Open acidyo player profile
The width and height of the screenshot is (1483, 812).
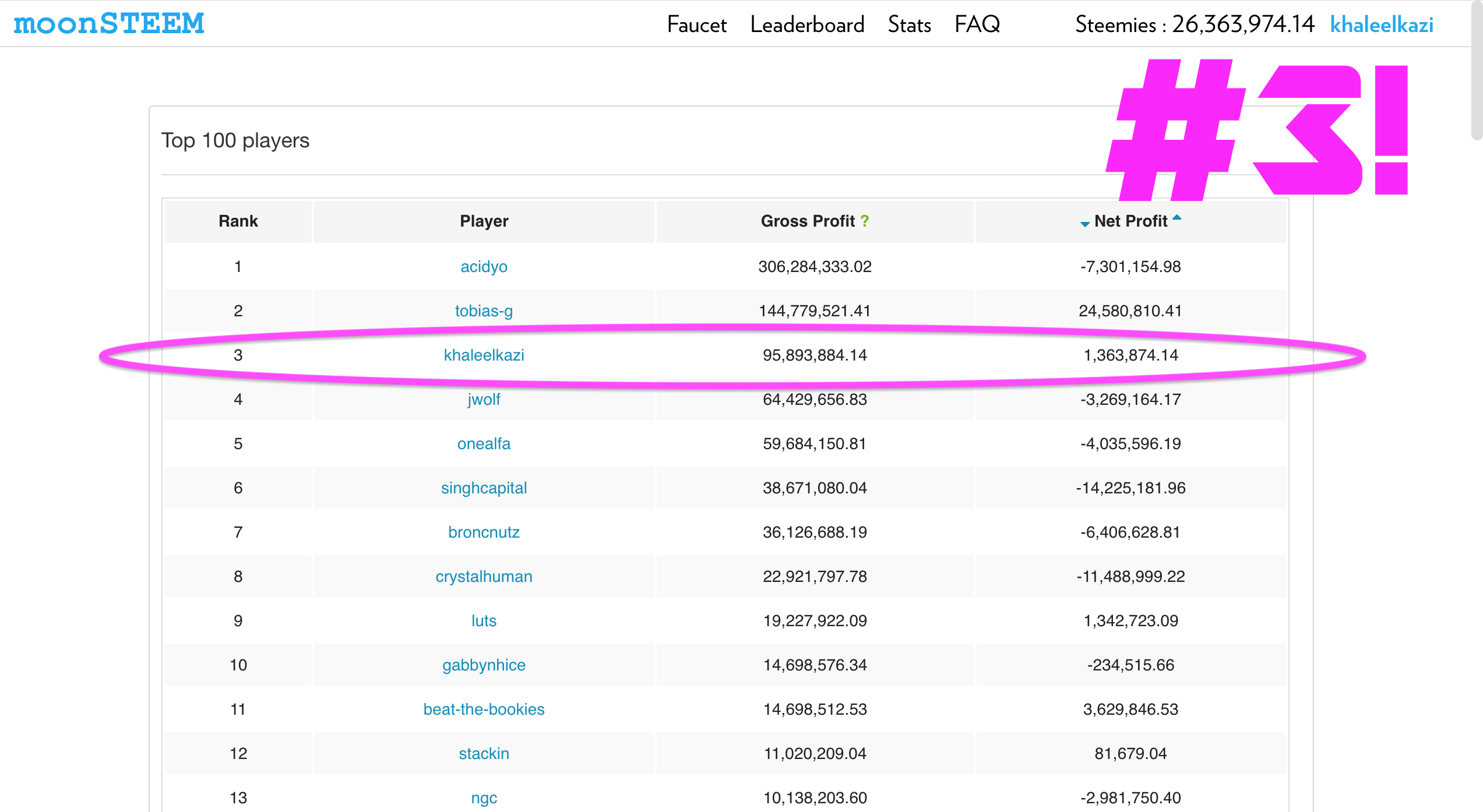[x=484, y=267]
